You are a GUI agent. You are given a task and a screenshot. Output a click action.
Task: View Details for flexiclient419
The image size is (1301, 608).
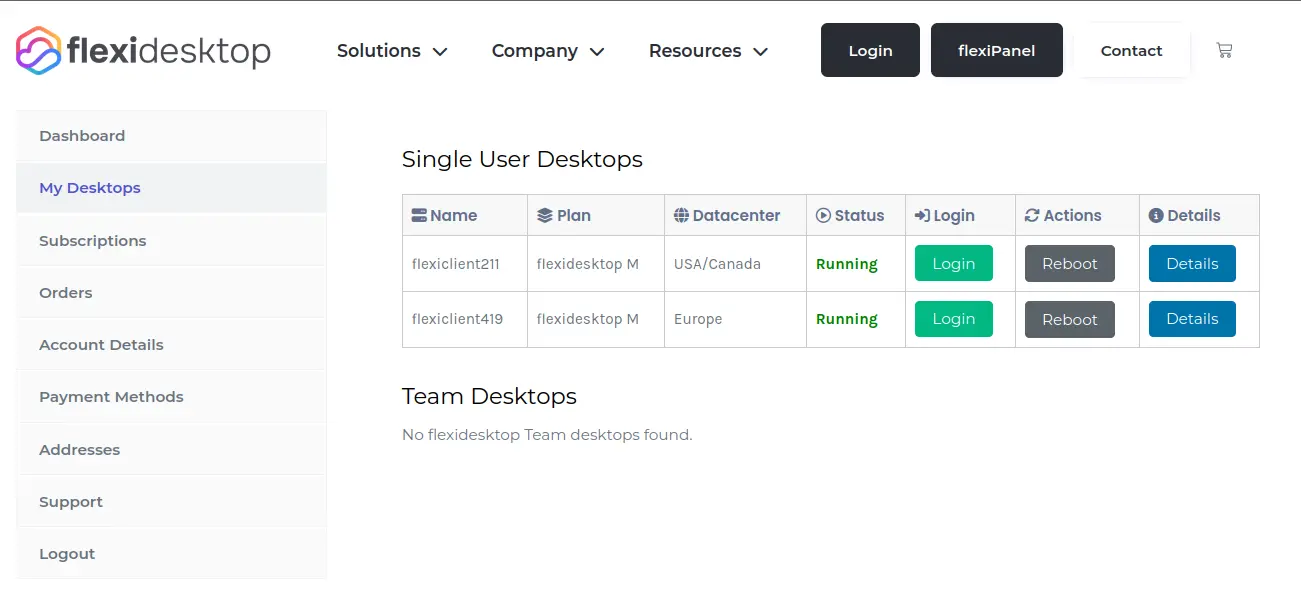pyautogui.click(x=1192, y=319)
